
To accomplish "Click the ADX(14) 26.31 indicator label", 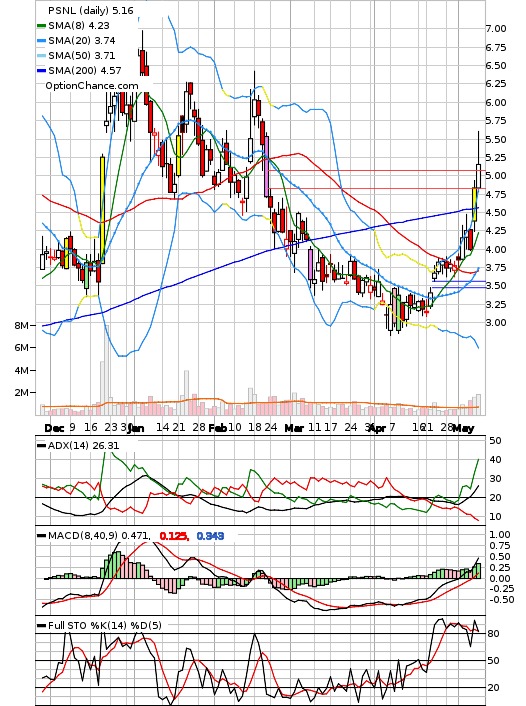I will [x=83, y=445].
